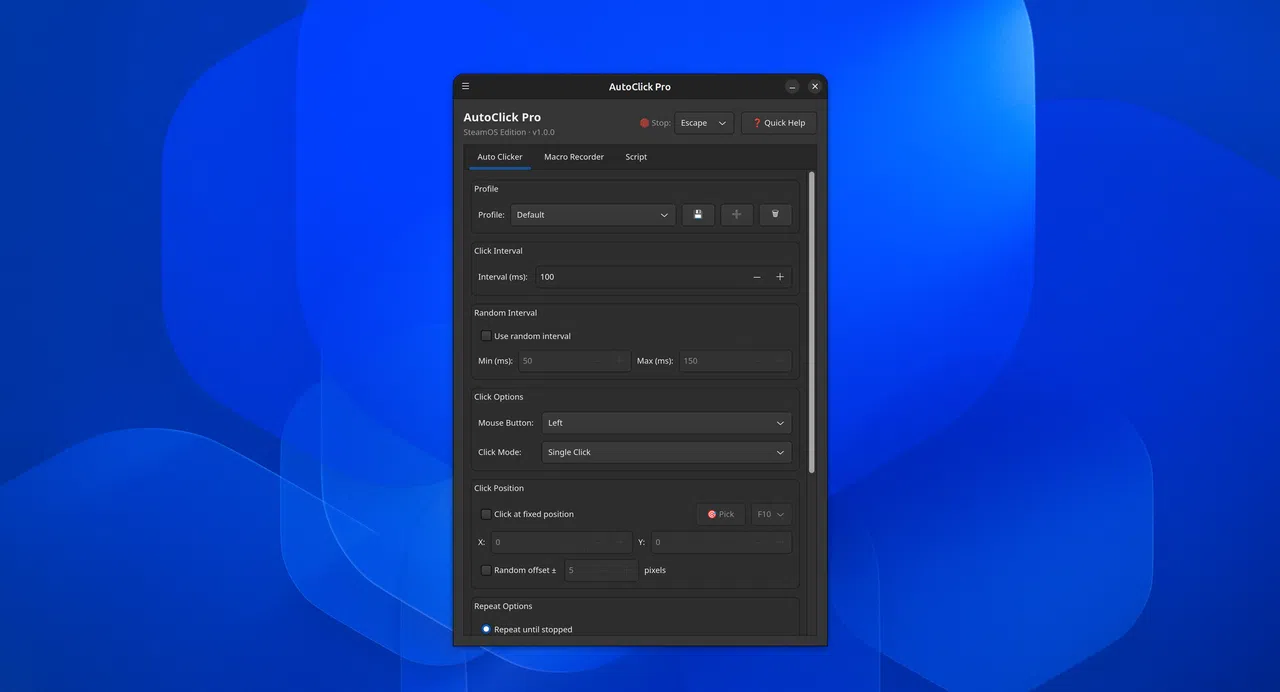Open the hamburger menu in title bar
The height and width of the screenshot is (692, 1280).
pyautogui.click(x=465, y=87)
